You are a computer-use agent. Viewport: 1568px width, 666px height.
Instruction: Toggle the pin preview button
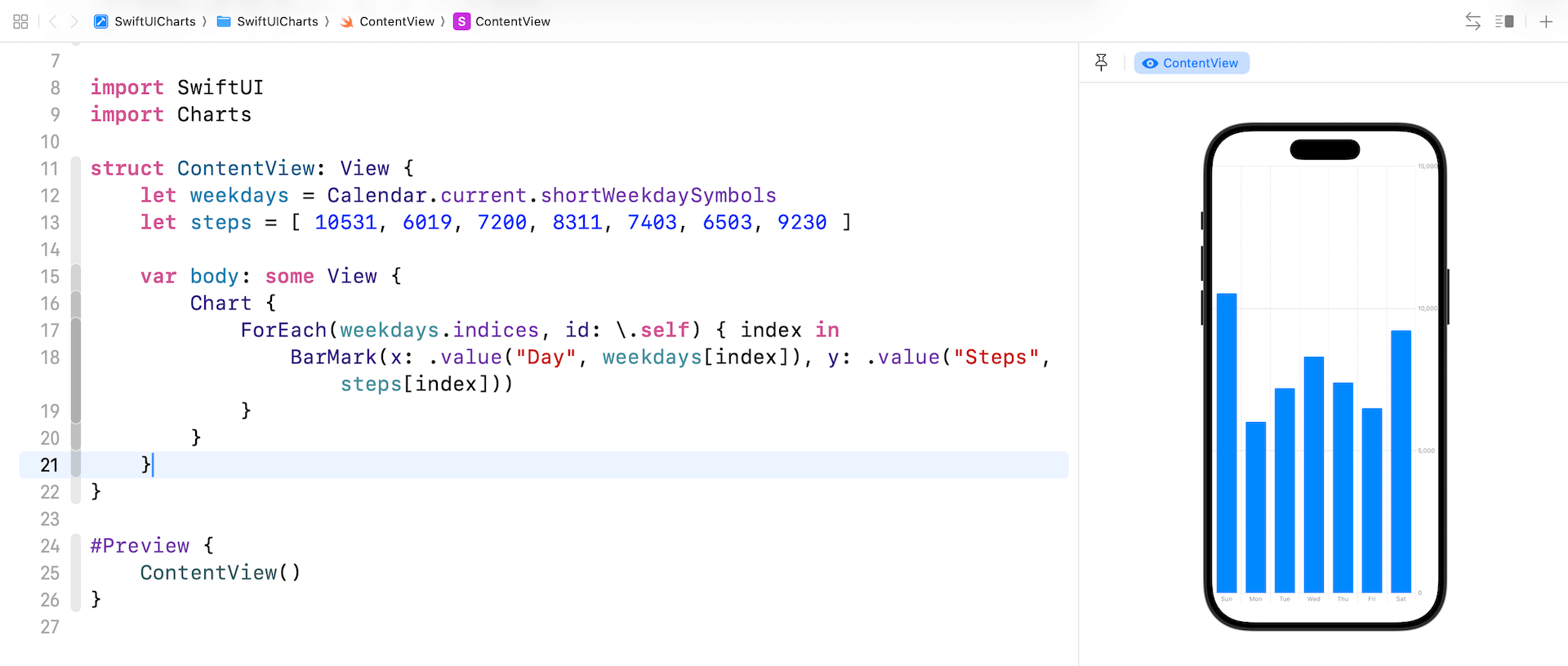click(x=1101, y=63)
